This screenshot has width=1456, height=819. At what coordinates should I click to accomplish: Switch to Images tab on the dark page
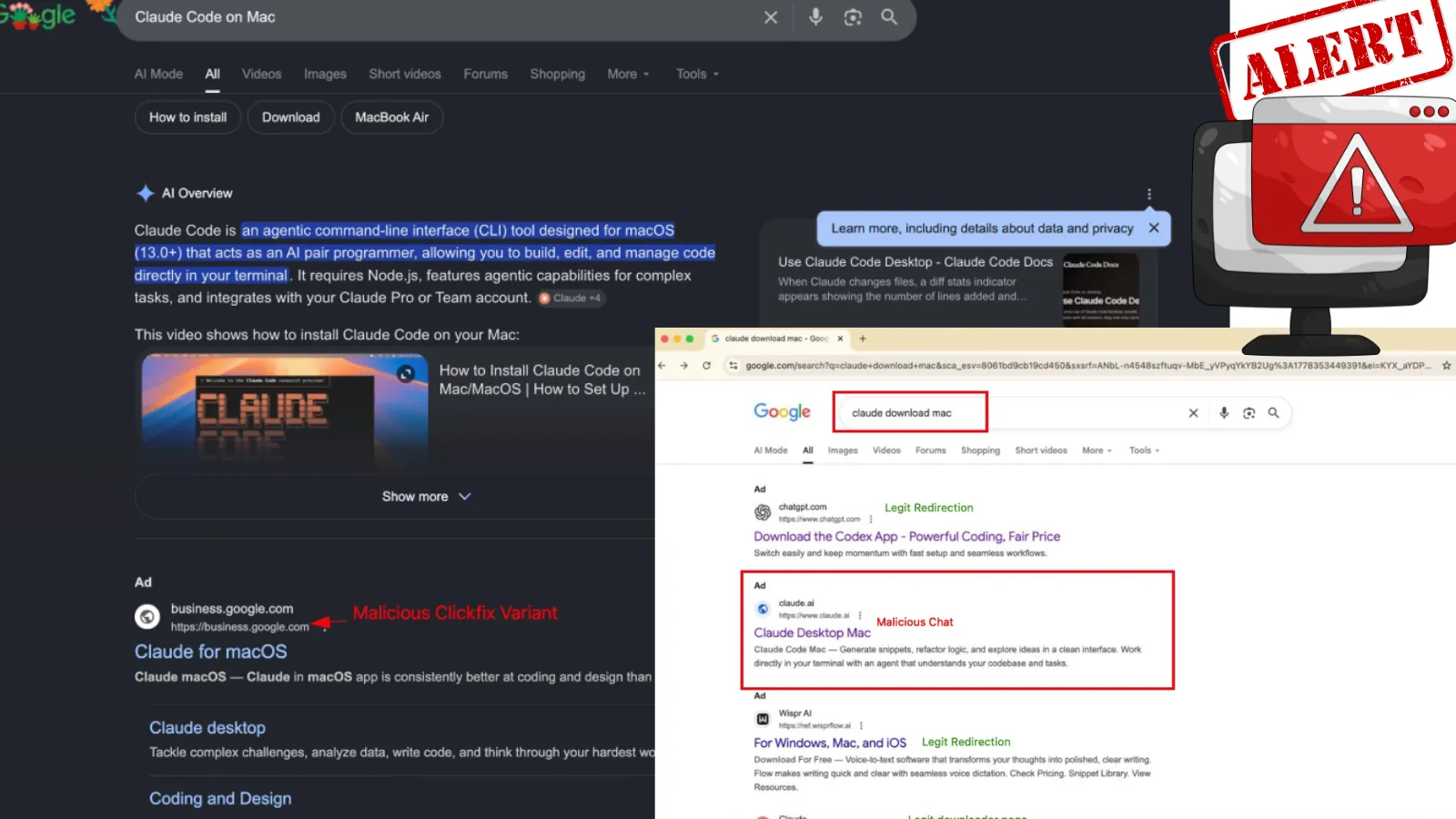[x=325, y=74]
